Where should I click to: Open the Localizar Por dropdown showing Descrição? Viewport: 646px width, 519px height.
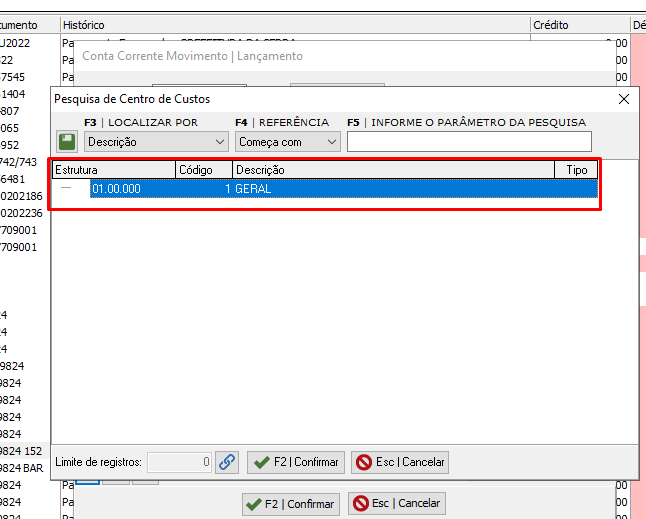coord(156,142)
